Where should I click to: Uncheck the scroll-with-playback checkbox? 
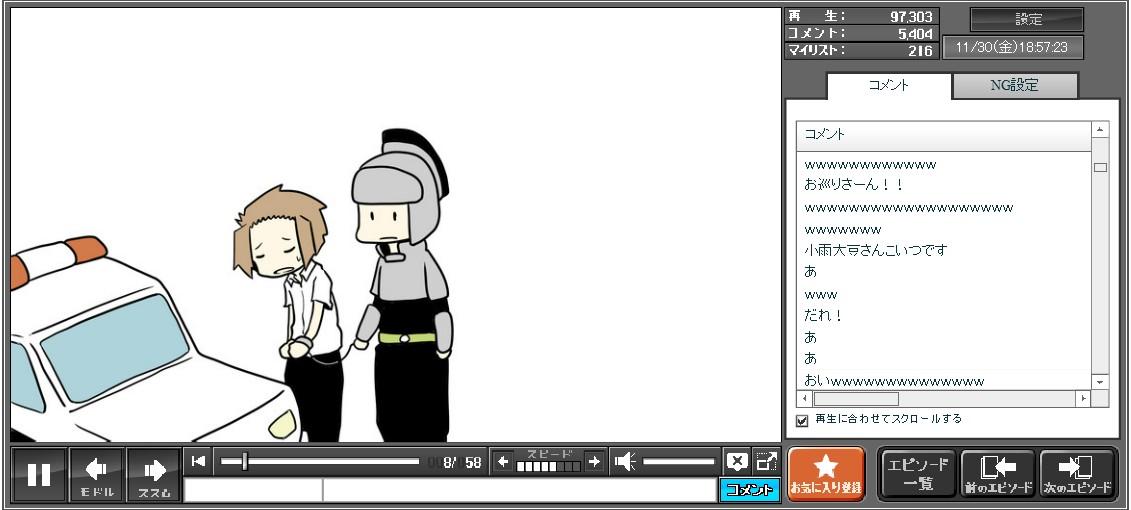click(x=802, y=420)
